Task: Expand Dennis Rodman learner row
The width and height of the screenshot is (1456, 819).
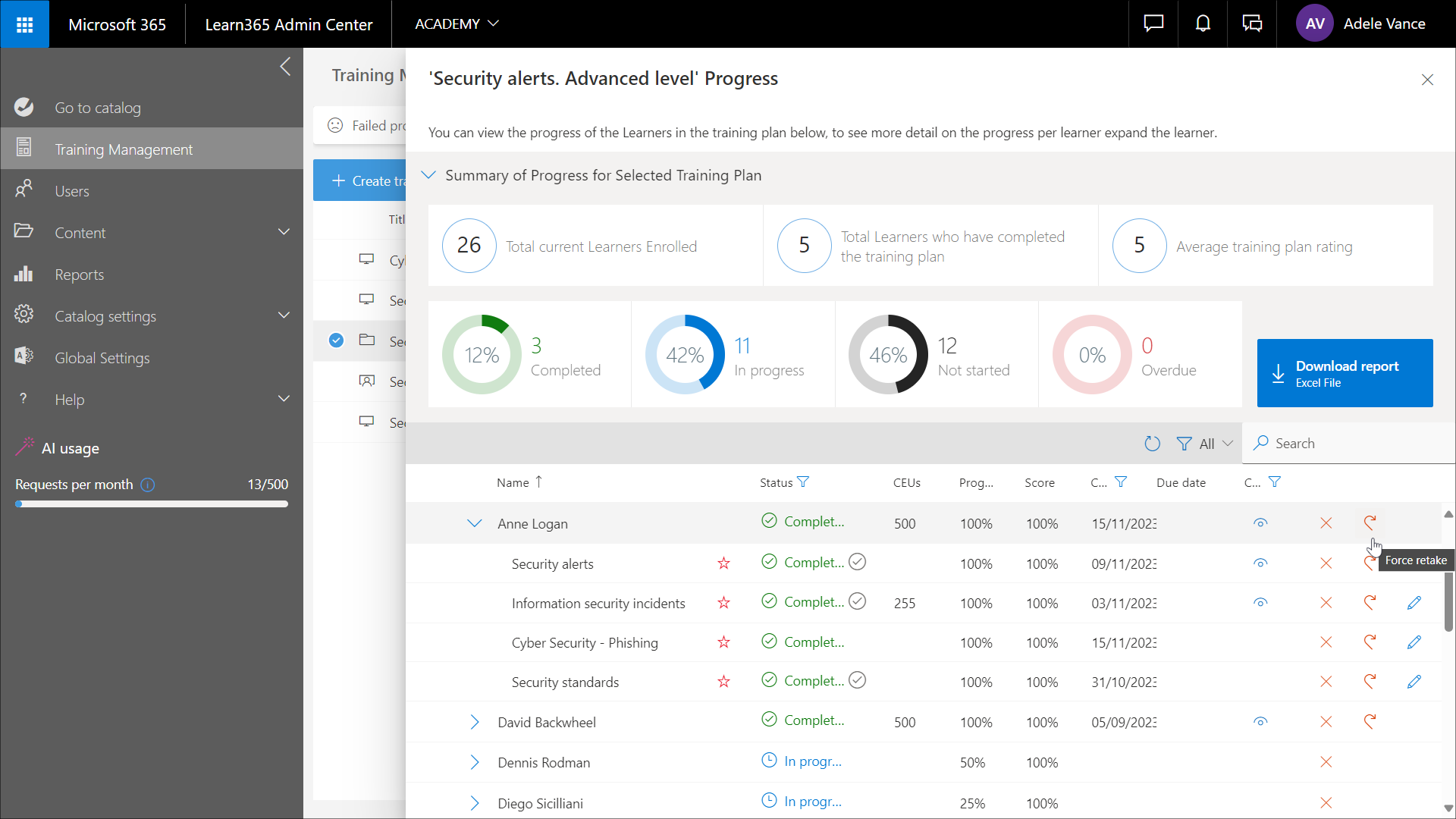Action: point(475,762)
